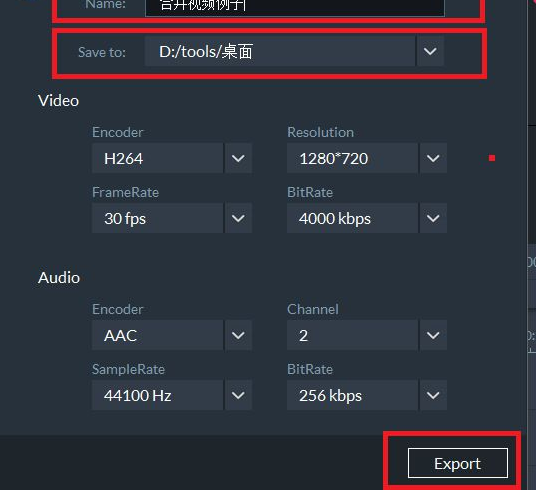Screen dimensions: 536x490
Task: Click the 256 kbps audio bitrate box
Action: (x=352, y=395)
